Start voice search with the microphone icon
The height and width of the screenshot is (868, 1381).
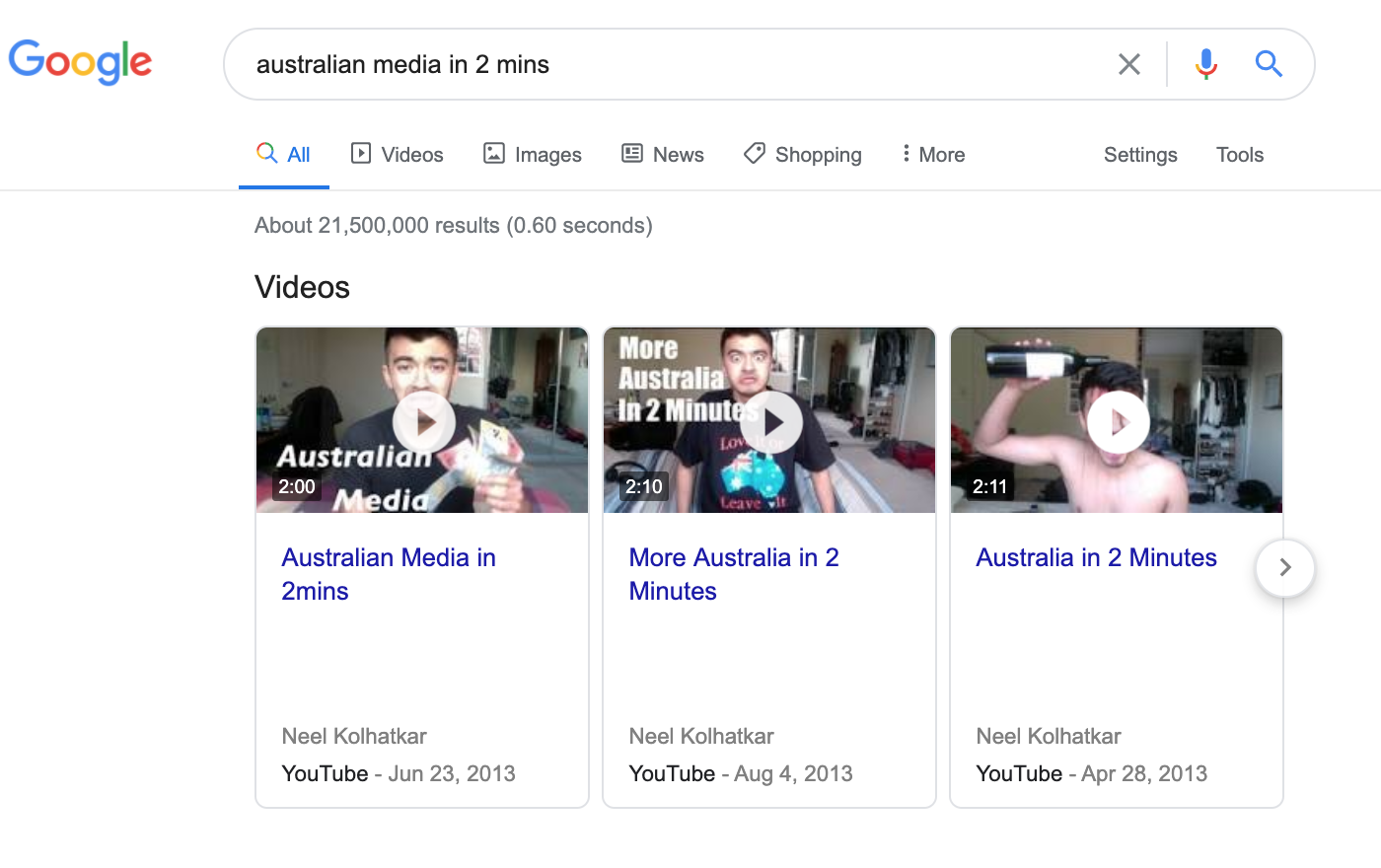pyautogui.click(x=1205, y=64)
